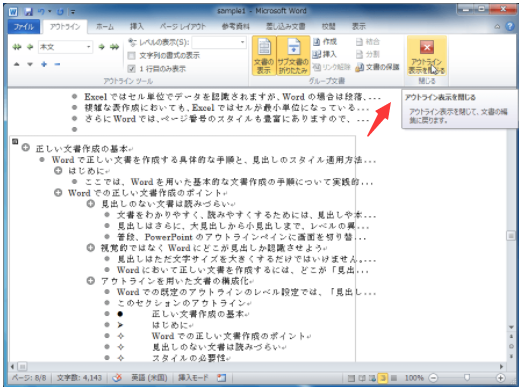Image resolution: width=519 pixels, height=387 pixels.
Task: Move item up with triangle icon
Action: click(17, 64)
